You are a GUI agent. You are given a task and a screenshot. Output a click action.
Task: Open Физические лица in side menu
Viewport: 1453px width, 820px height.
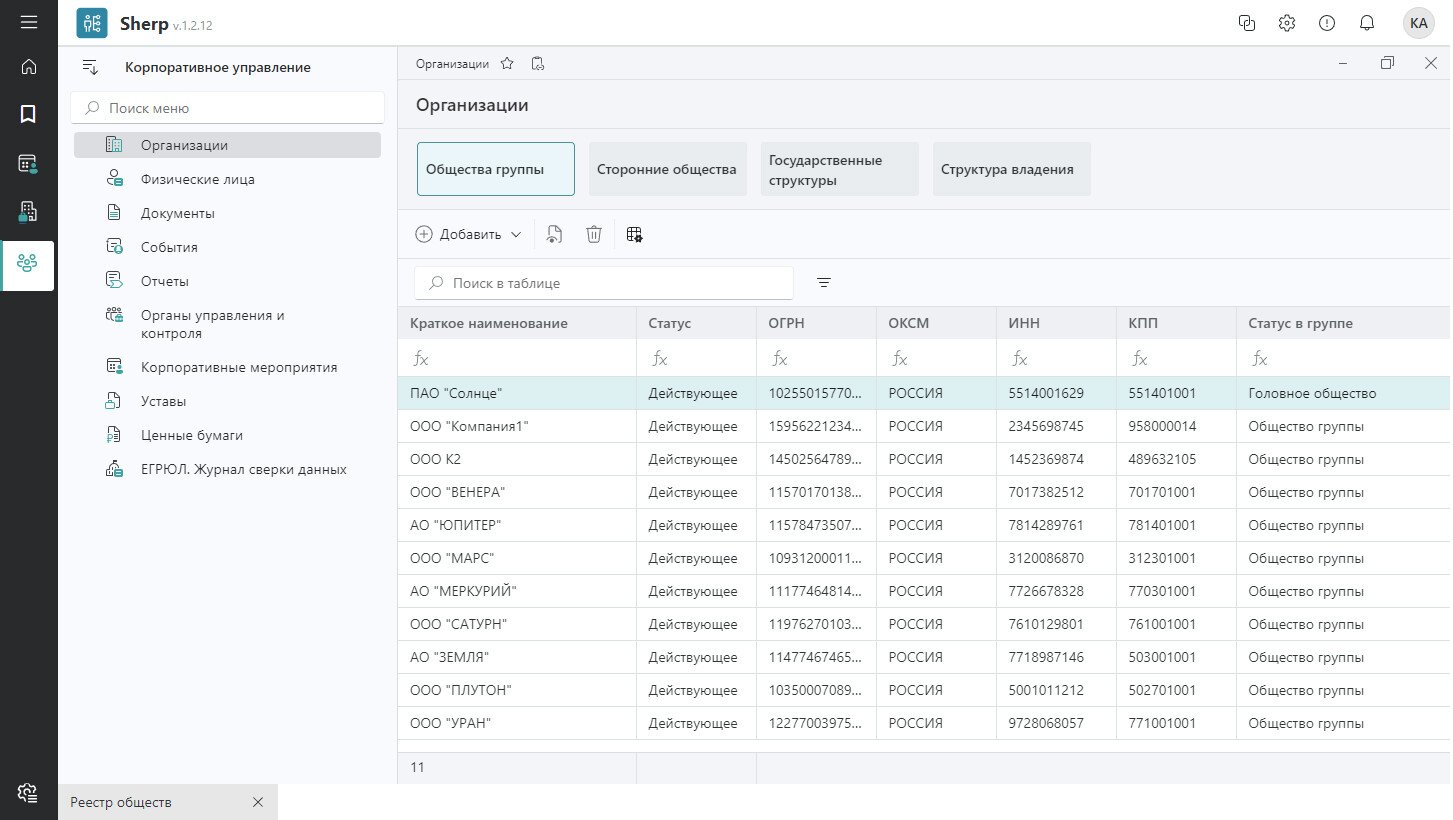pyautogui.click(x=197, y=179)
